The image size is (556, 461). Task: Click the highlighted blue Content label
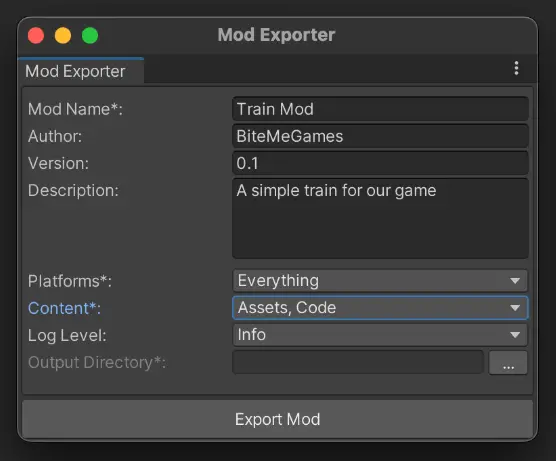point(64,308)
